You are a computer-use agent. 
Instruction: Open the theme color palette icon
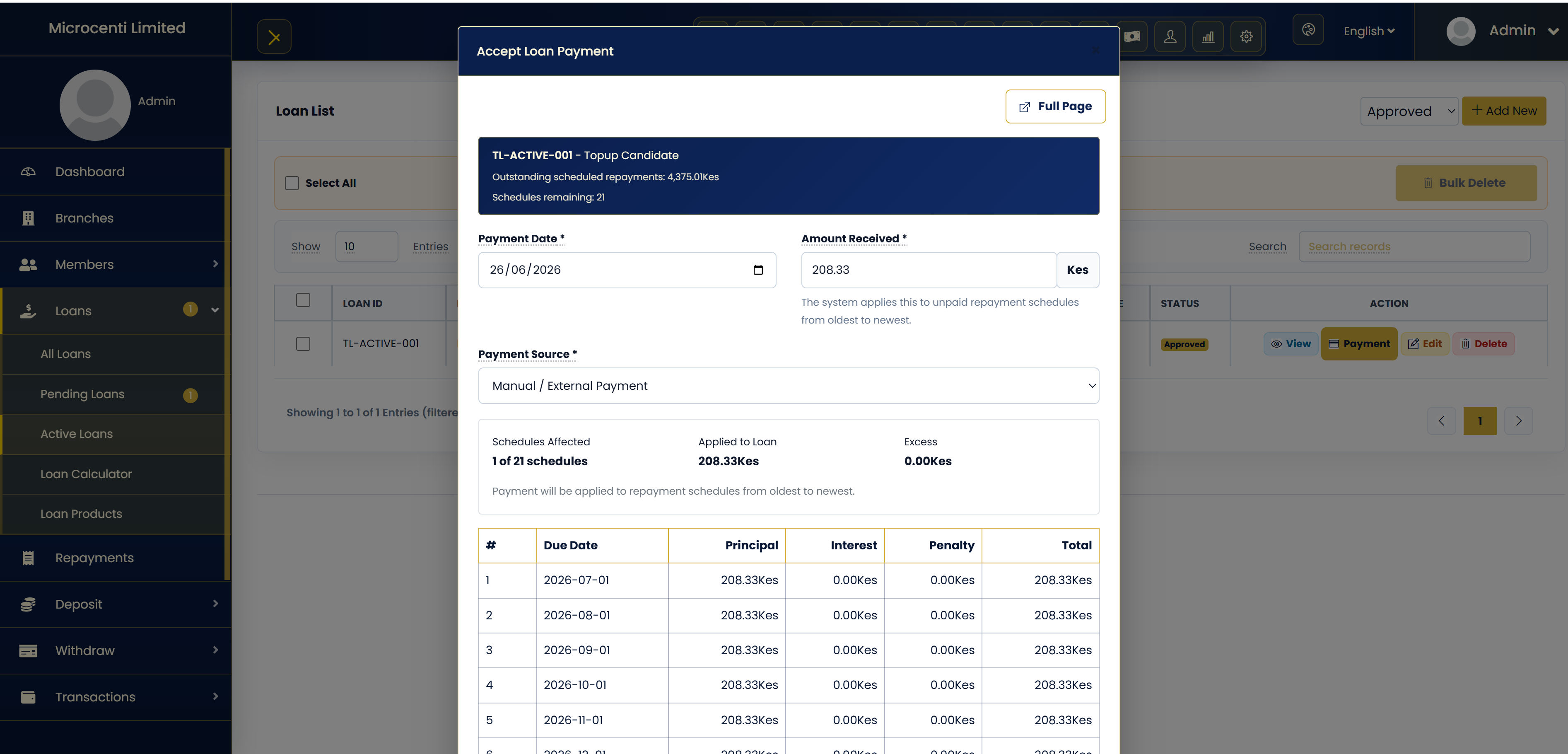pos(1308,30)
